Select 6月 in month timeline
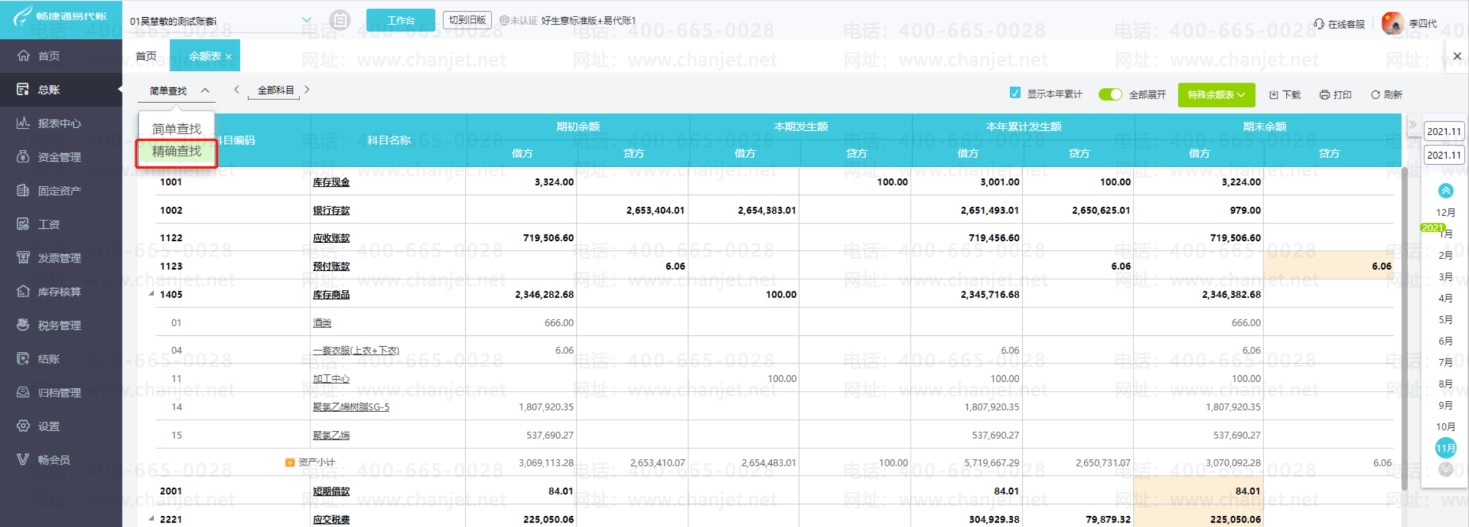The width and height of the screenshot is (1469, 527). (1445, 341)
